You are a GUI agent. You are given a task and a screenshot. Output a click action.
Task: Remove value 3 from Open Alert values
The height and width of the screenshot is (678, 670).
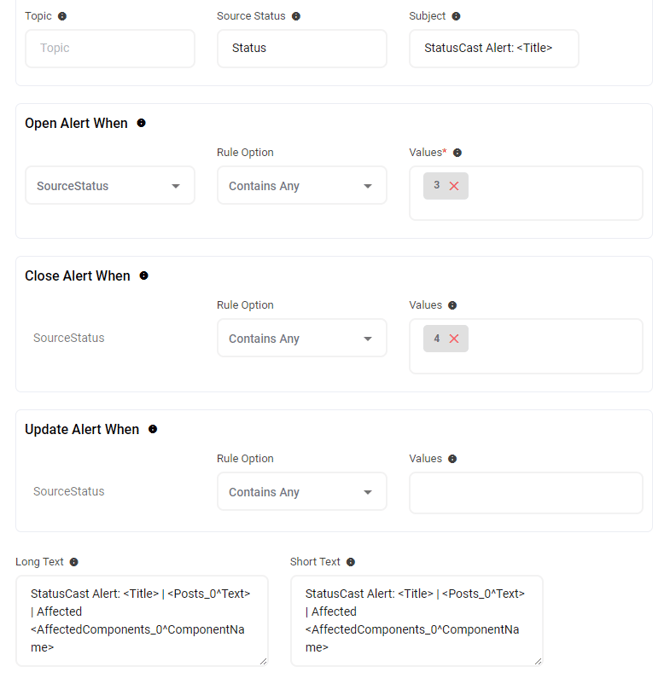[x=454, y=186]
